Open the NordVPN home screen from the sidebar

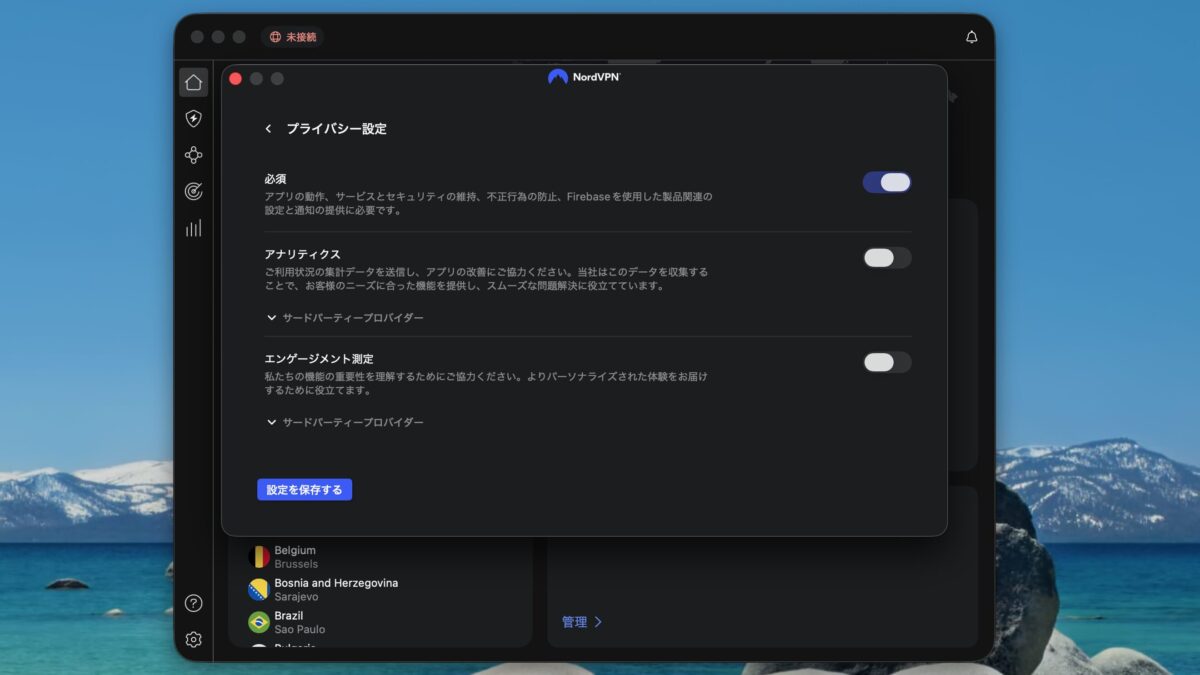point(193,81)
